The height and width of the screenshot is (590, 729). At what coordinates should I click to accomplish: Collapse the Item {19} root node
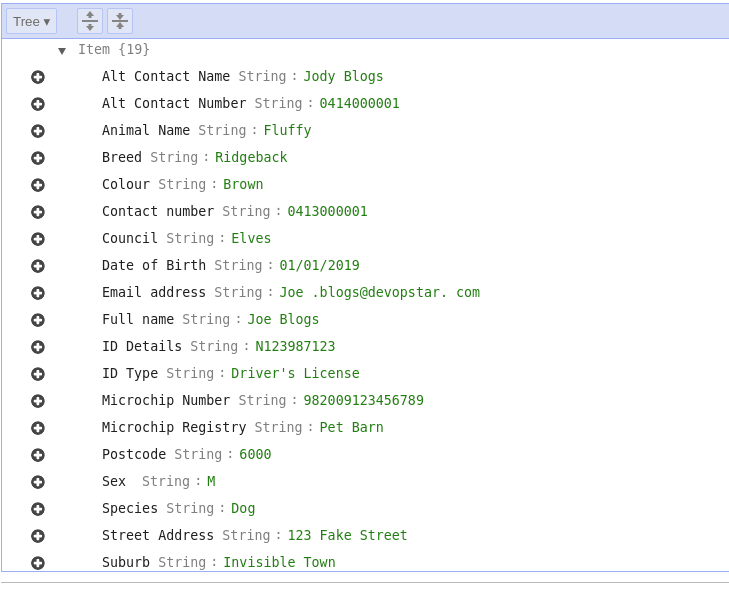pos(62,50)
